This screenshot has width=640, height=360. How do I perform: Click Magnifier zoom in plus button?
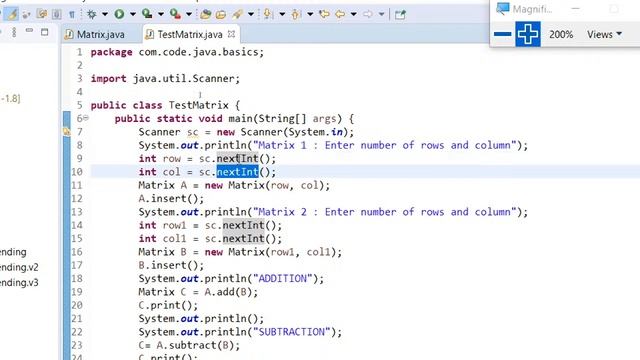(x=528, y=34)
